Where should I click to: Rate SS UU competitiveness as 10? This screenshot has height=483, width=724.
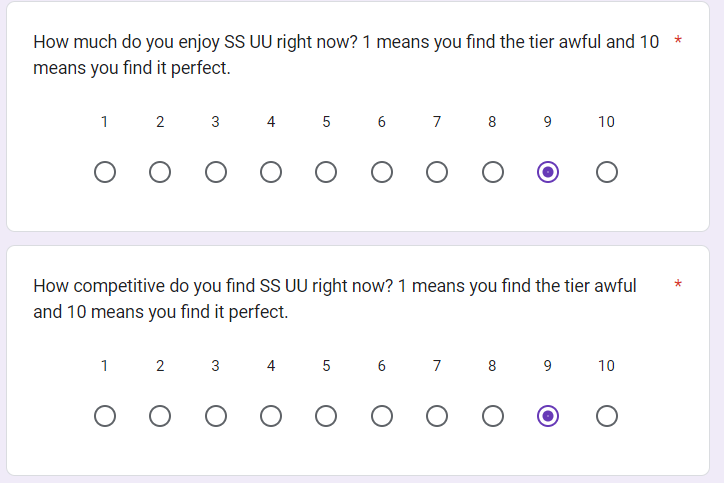(607, 416)
